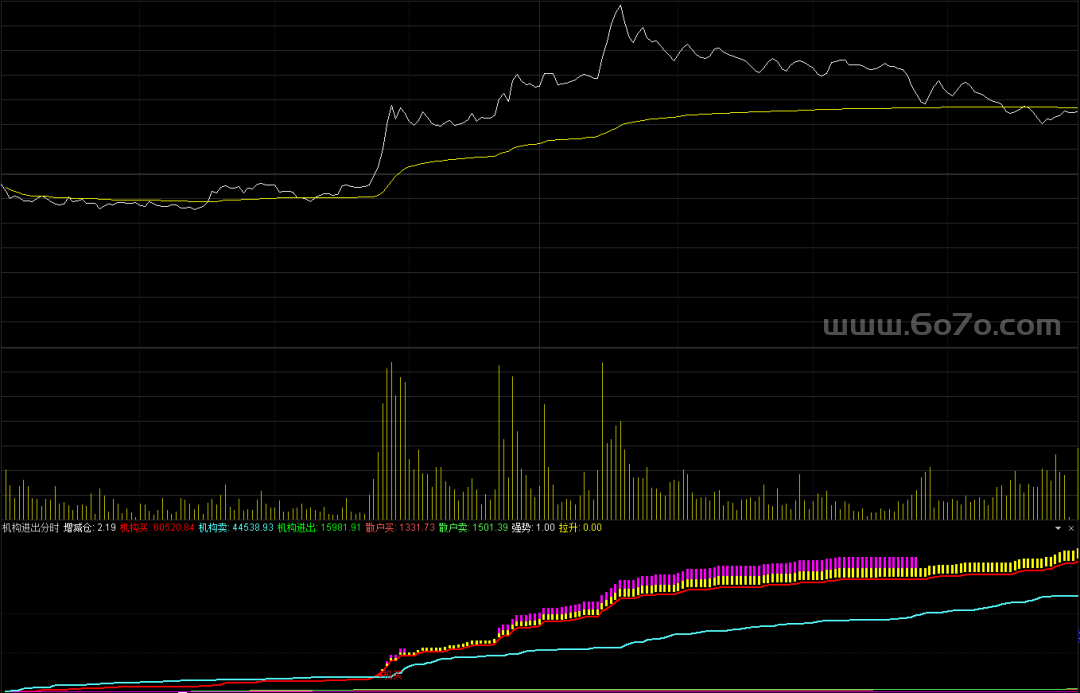Open the indicator panel dropdown arrow
1080x693 pixels.
(1059, 527)
